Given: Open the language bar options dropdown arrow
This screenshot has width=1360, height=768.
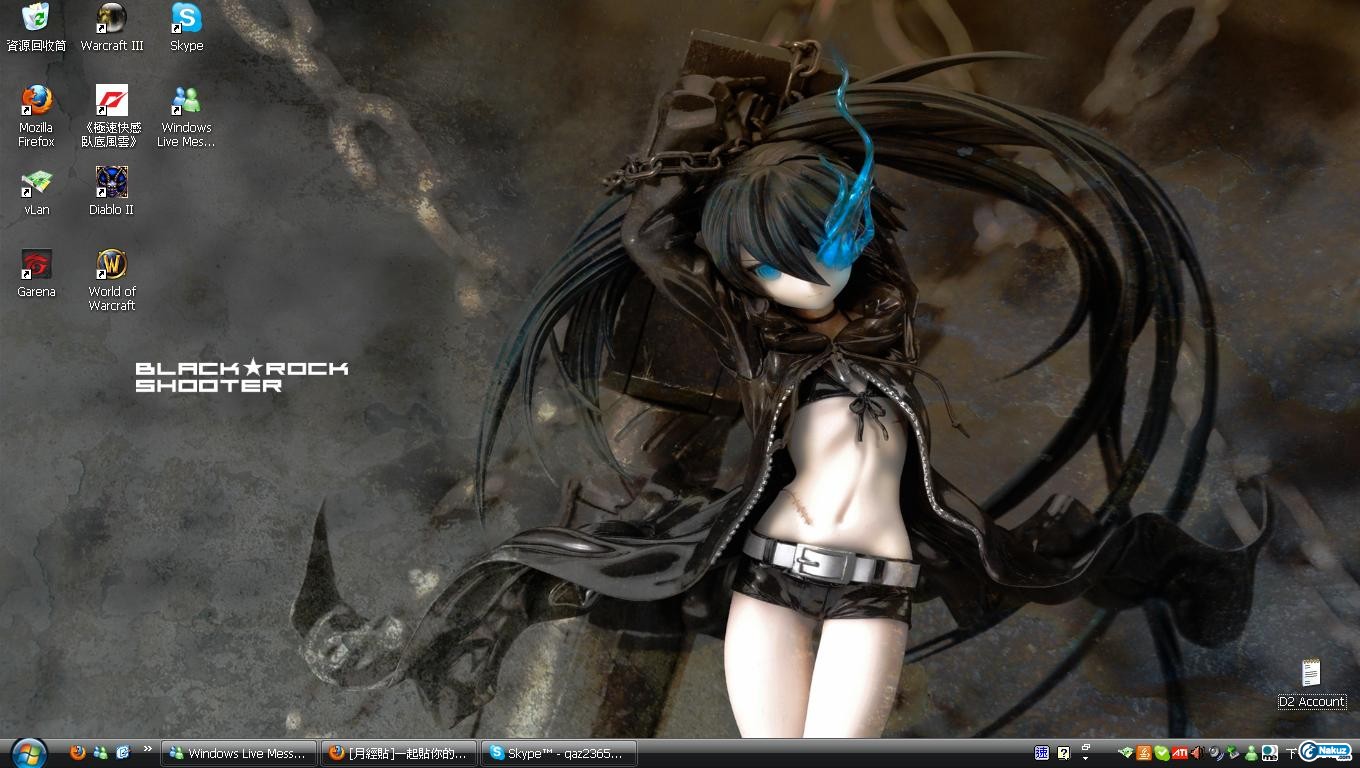Looking at the screenshot, I should pyautogui.click(x=1086, y=758).
